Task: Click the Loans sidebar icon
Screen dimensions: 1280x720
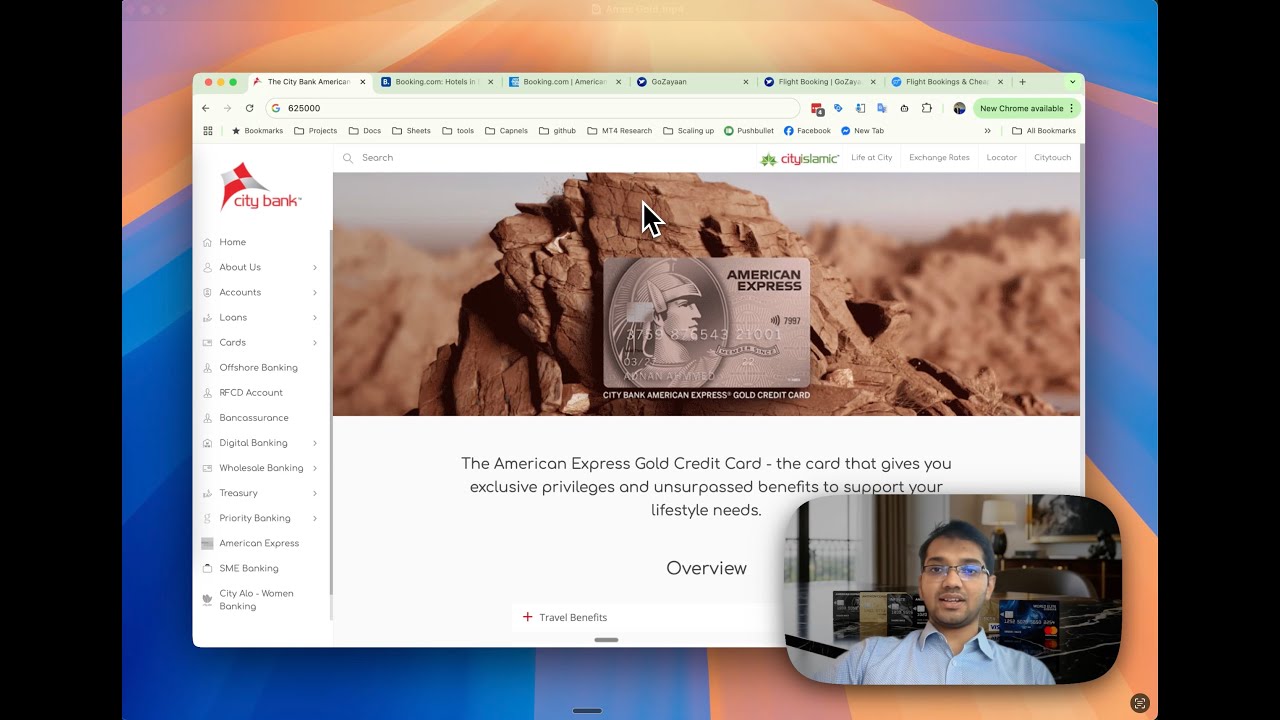Action: (207, 317)
